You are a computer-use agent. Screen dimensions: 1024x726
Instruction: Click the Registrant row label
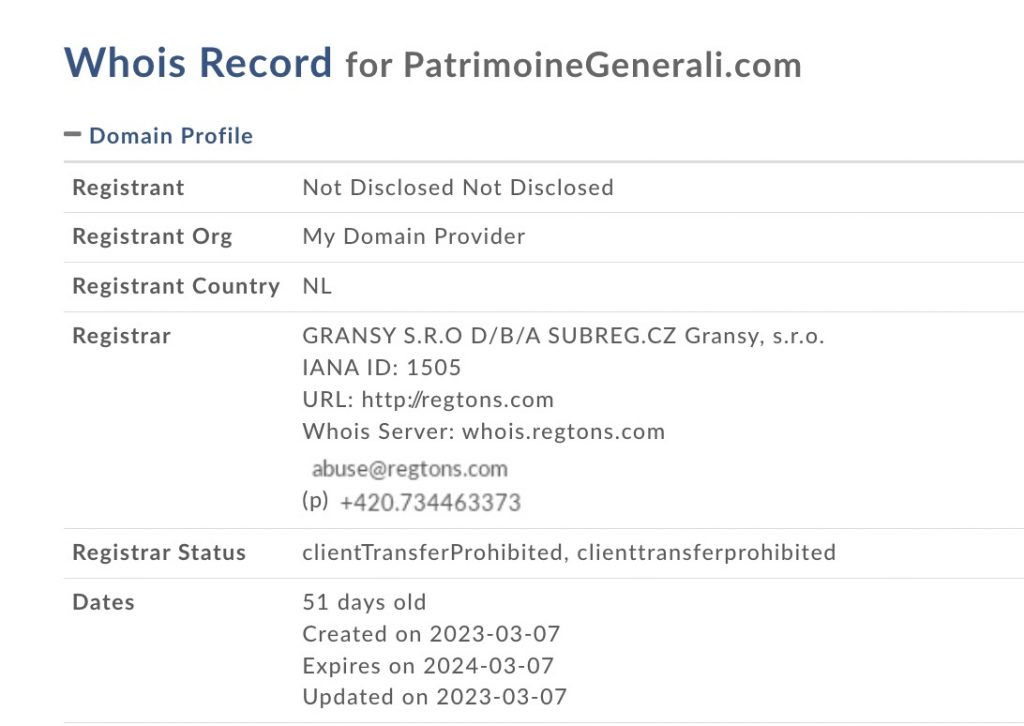[x=129, y=187]
